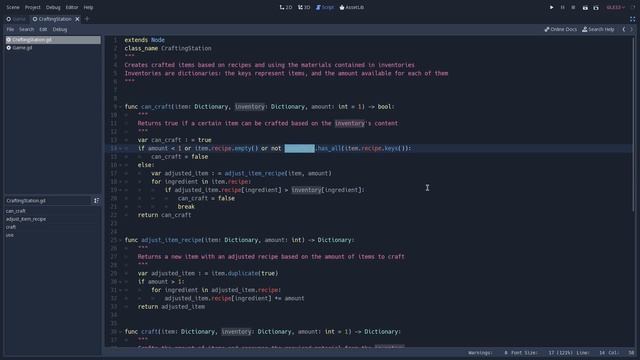Image resolution: width=640 pixels, height=360 pixels.
Task: Open the Scene menu
Action: click(x=13, y=7)
